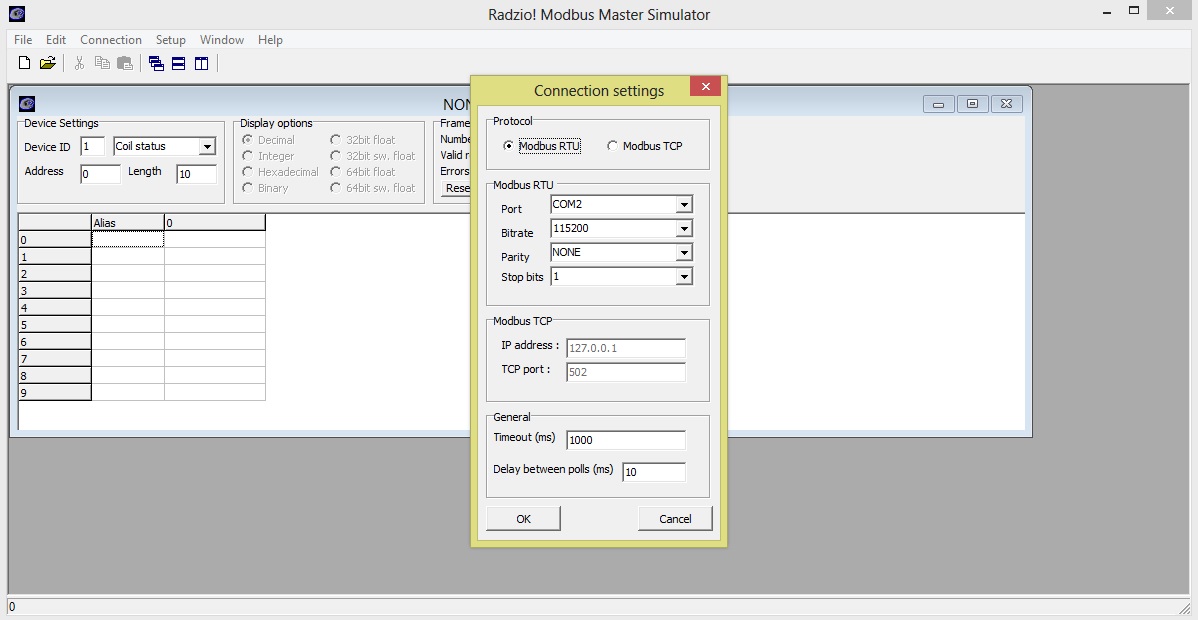Viewport: 1198px width, 620px height.
Task: Open the Help menu
Action: 270,40
